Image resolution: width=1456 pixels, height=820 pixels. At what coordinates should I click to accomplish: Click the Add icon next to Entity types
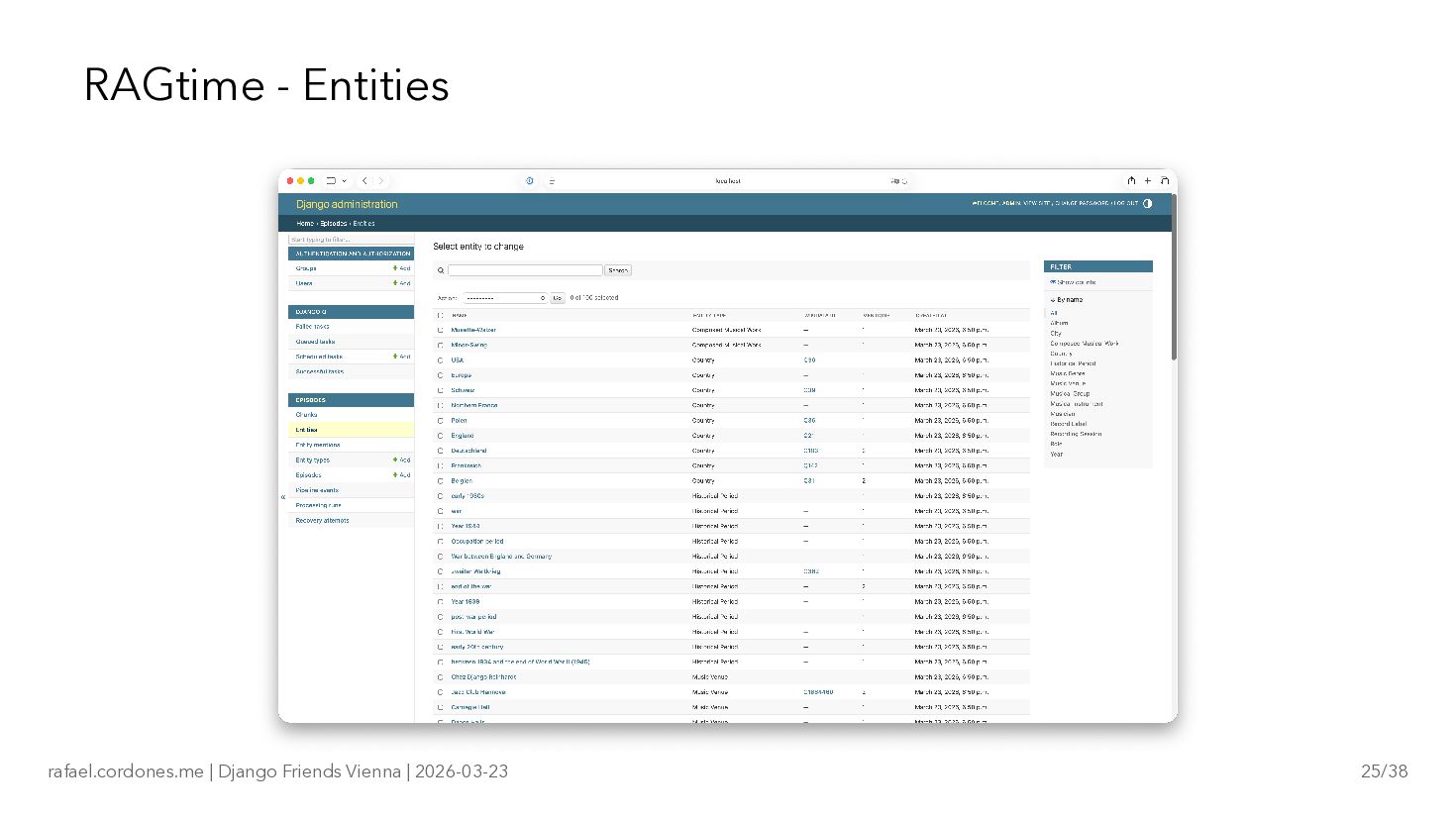tap(401, 461)
